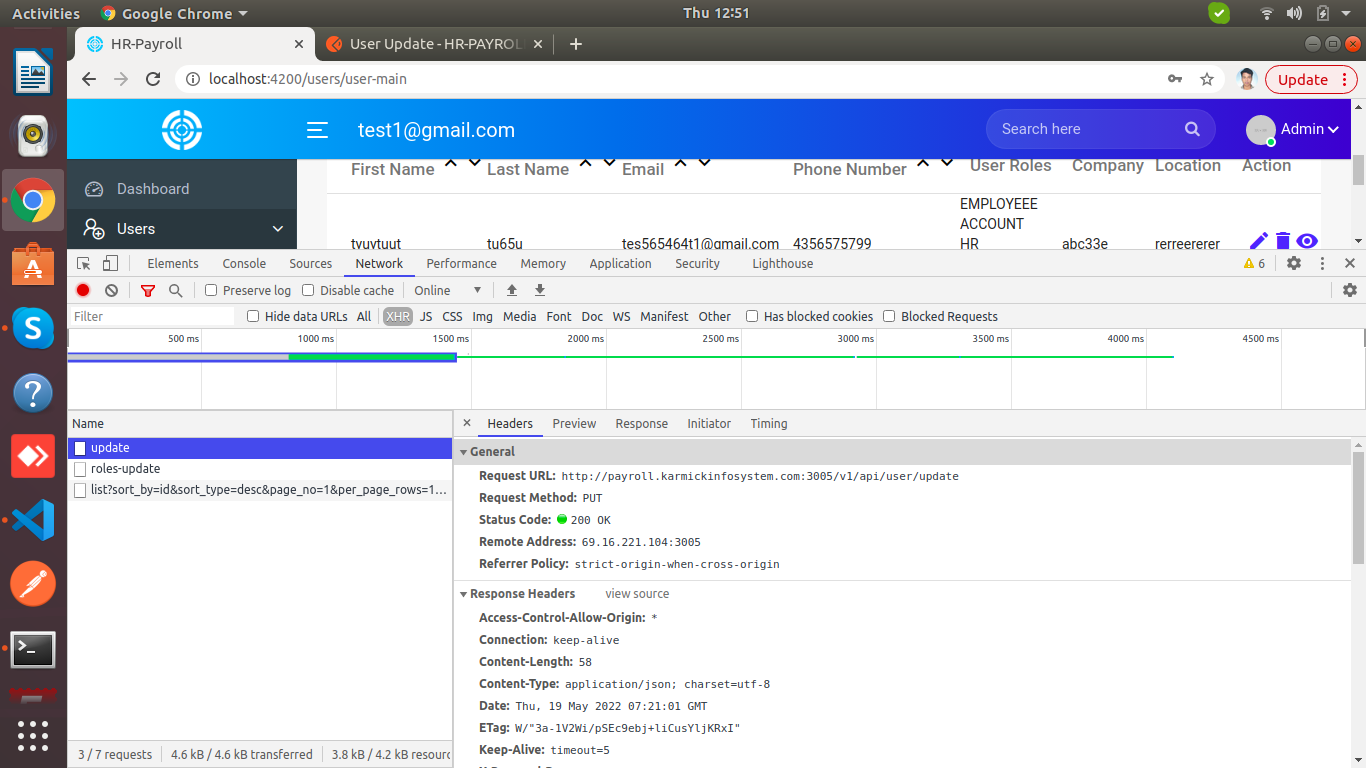This screenshot has height=768, width=1366.
Task: Click the clear network log icon
Action: coord(111,290)
